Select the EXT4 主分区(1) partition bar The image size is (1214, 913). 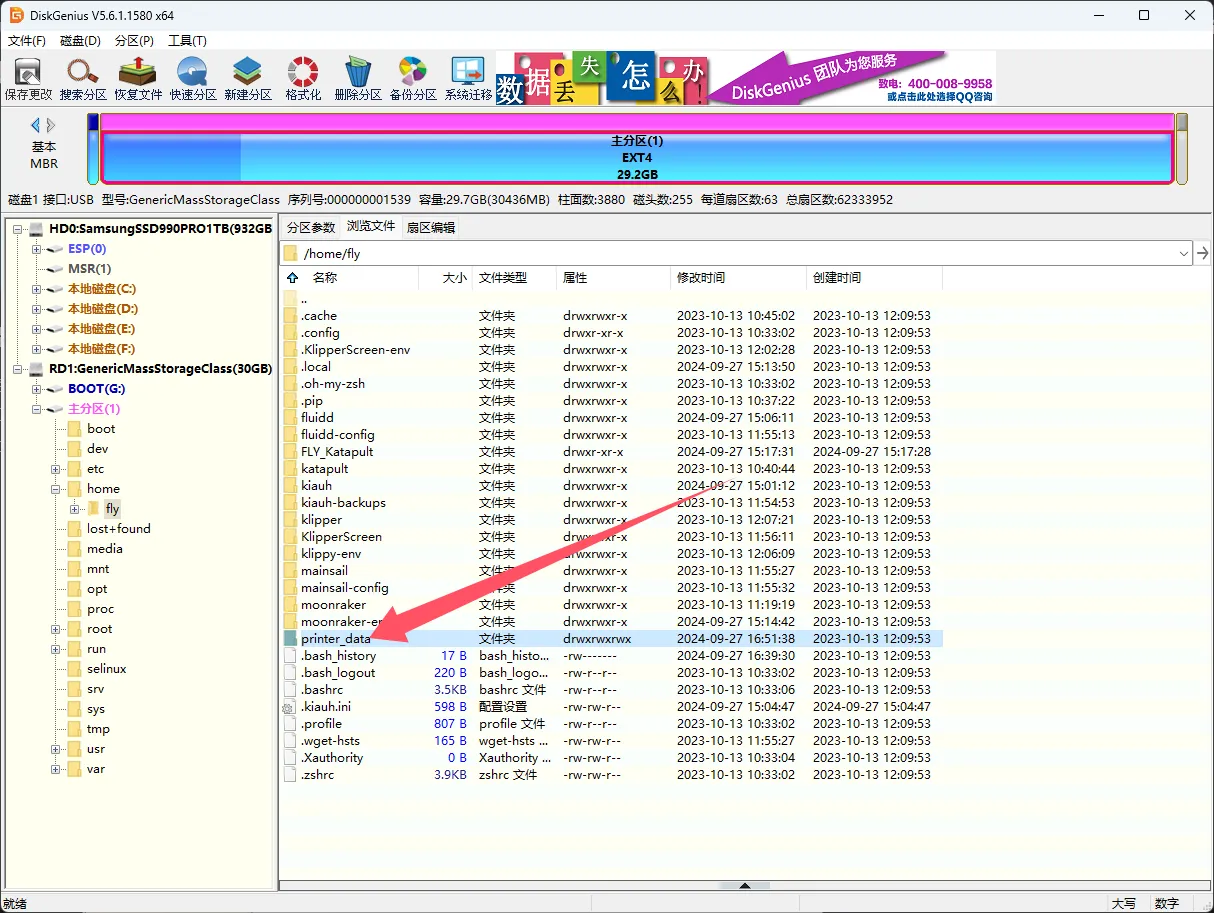(636, 158)
